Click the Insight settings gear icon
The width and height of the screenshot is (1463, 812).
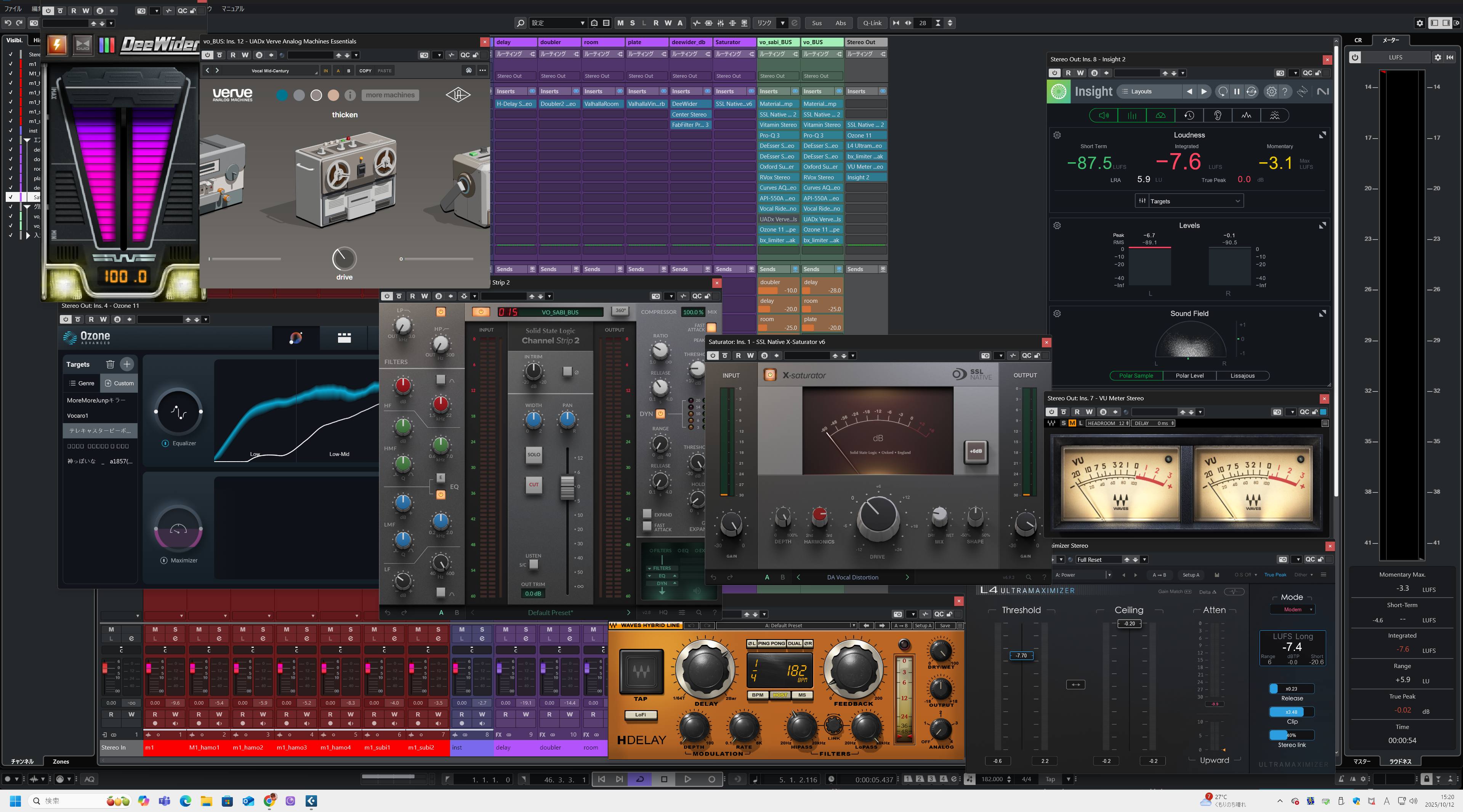[1271, 91]
